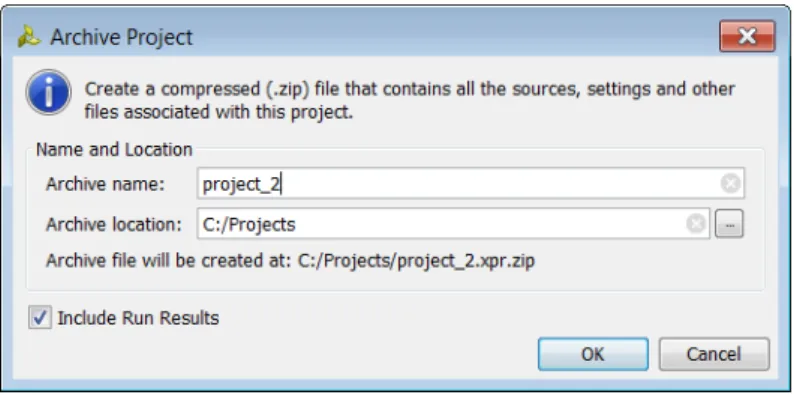794x395 pixels.
Task: Open the browse dialog with the ellipsis button
Action: pos(729,224)
